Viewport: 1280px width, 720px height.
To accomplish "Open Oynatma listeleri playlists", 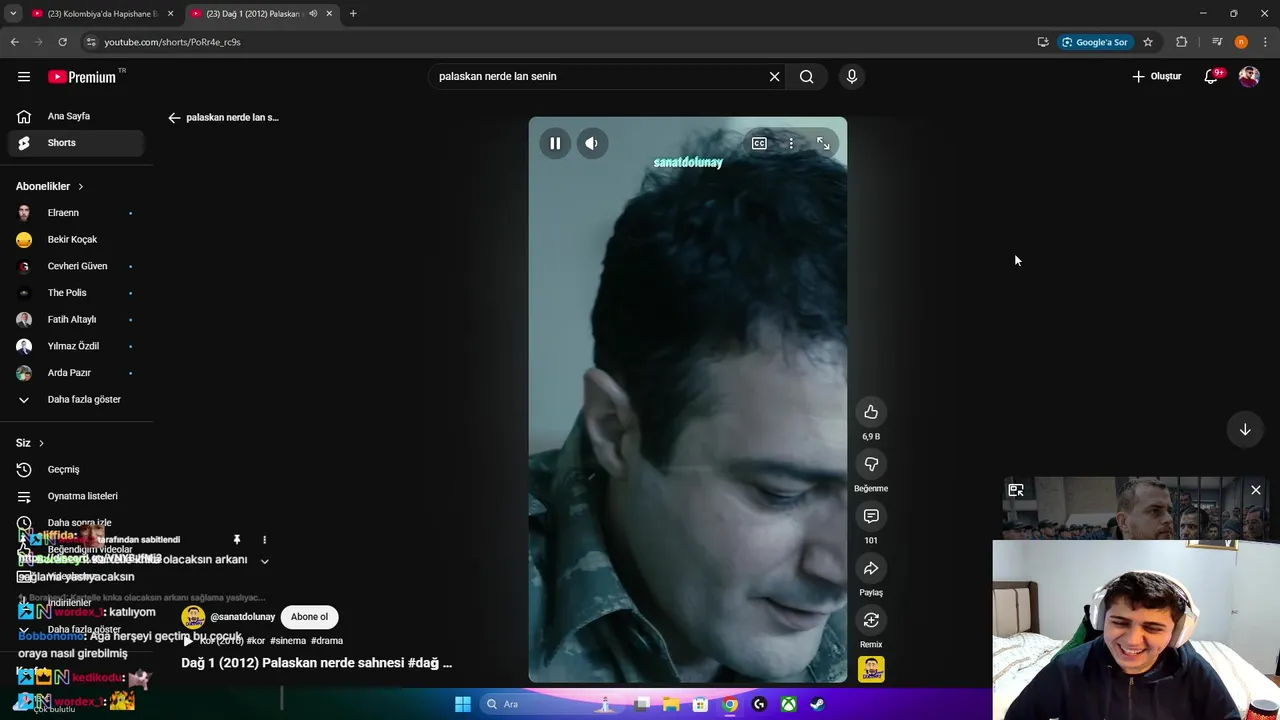I will coord(75,496).
